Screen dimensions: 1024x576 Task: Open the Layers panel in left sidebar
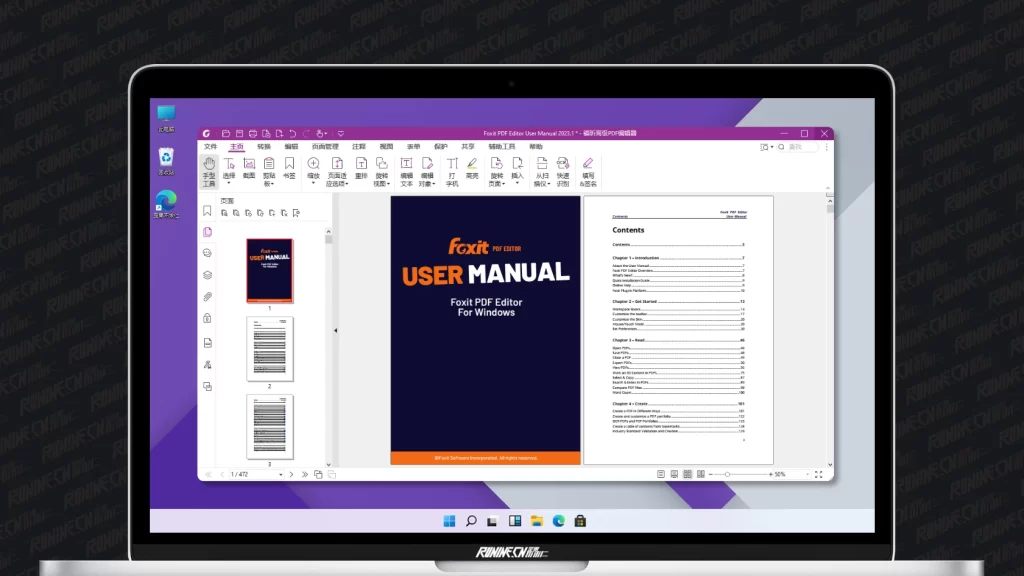pos(207,275)
